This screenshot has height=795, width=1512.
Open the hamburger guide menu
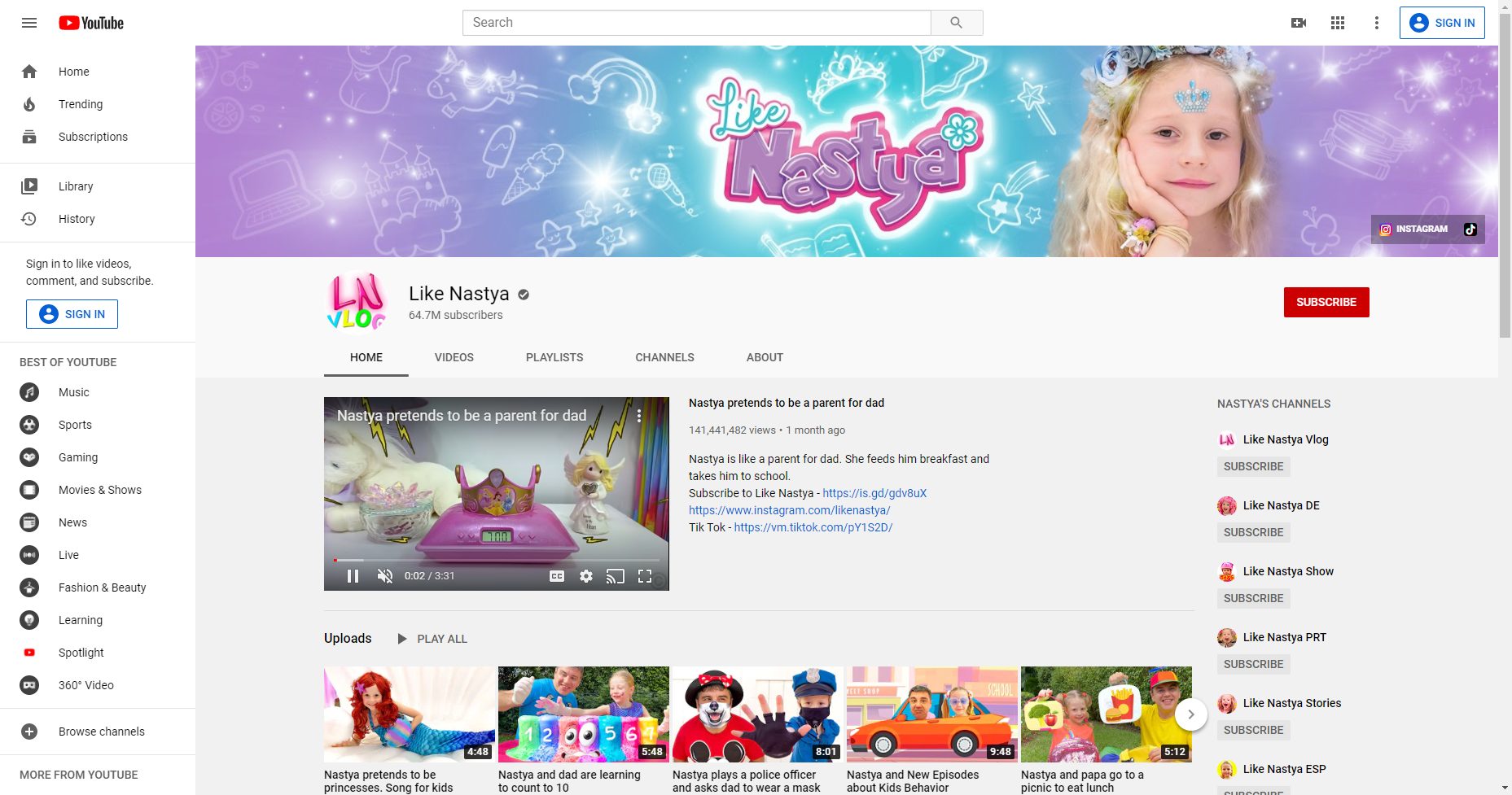coord(29,23)
